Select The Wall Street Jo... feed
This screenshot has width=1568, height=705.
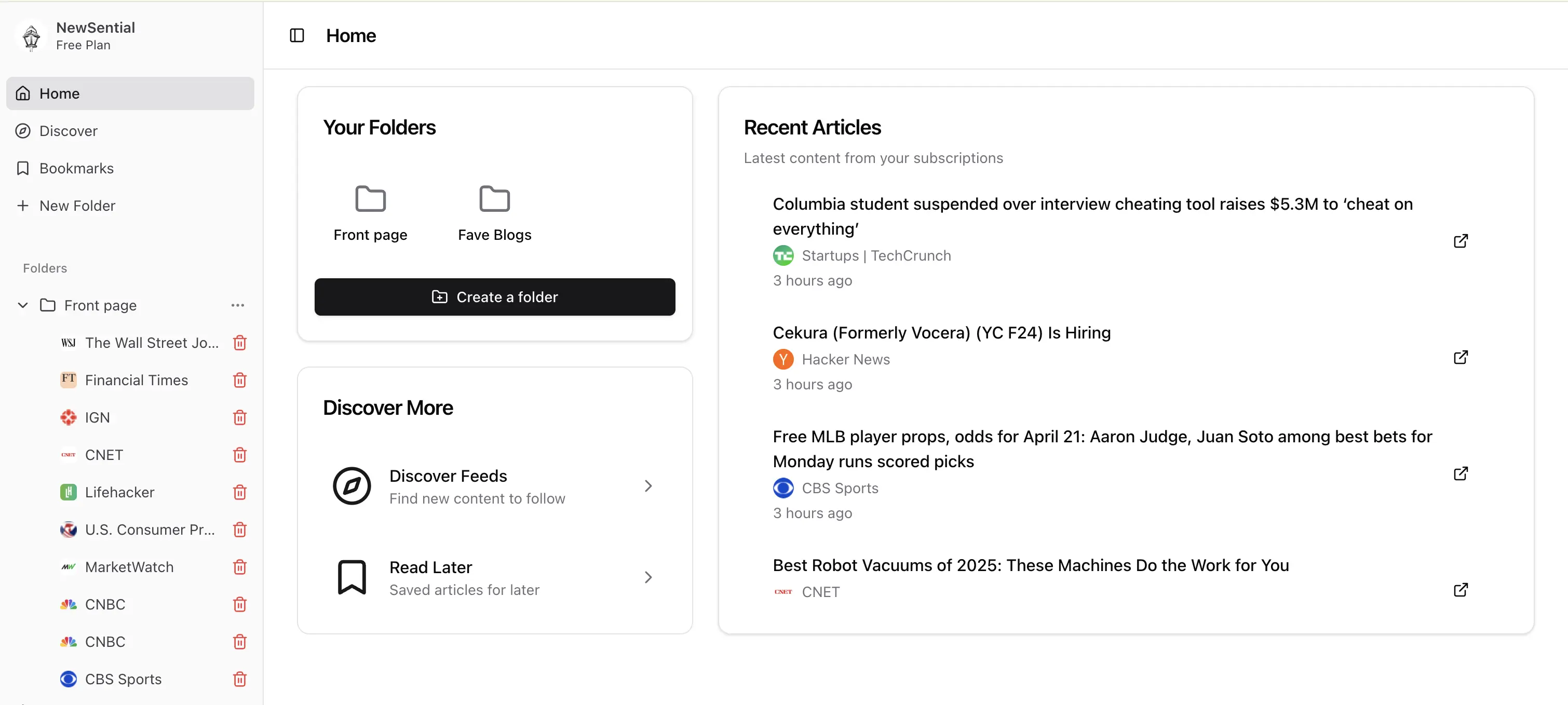coord(152,343)
